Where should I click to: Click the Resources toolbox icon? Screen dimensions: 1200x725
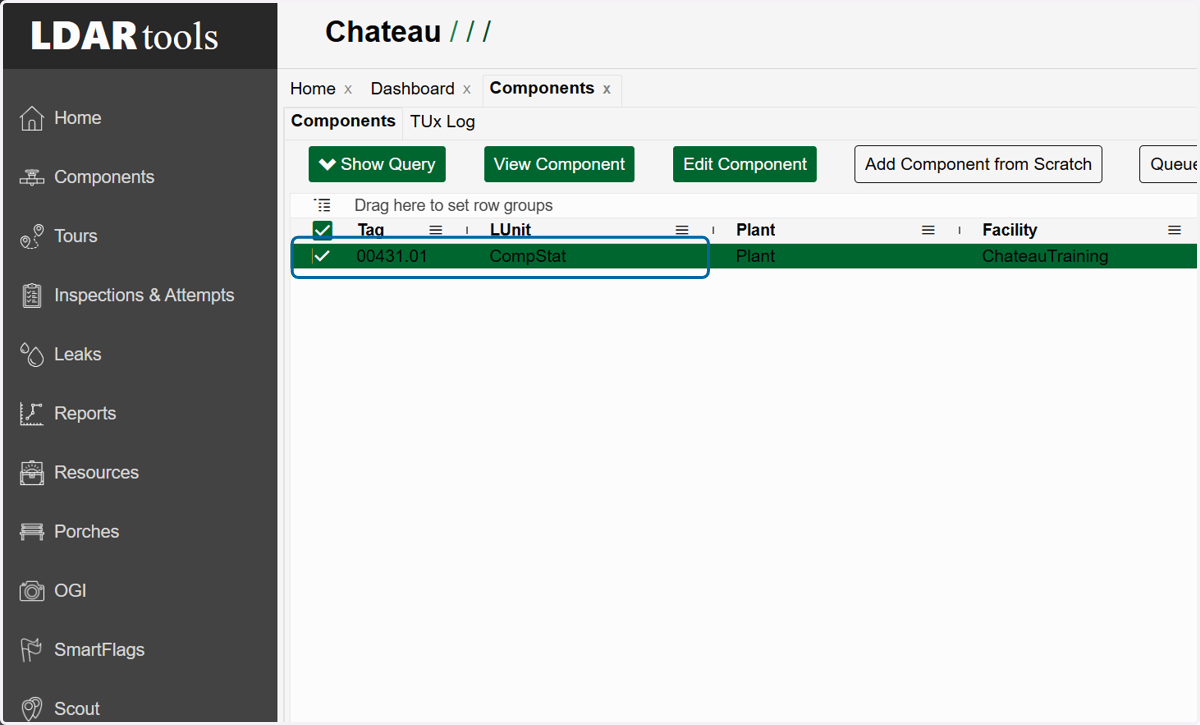[32, 472]
